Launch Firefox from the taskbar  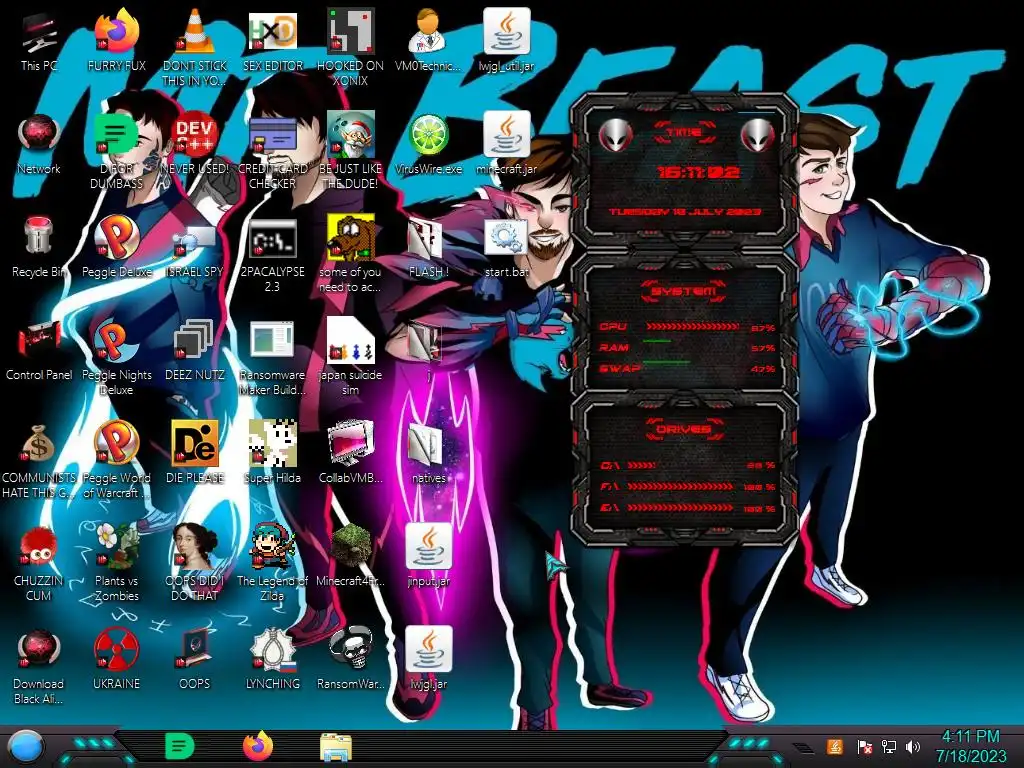(258, 746)
